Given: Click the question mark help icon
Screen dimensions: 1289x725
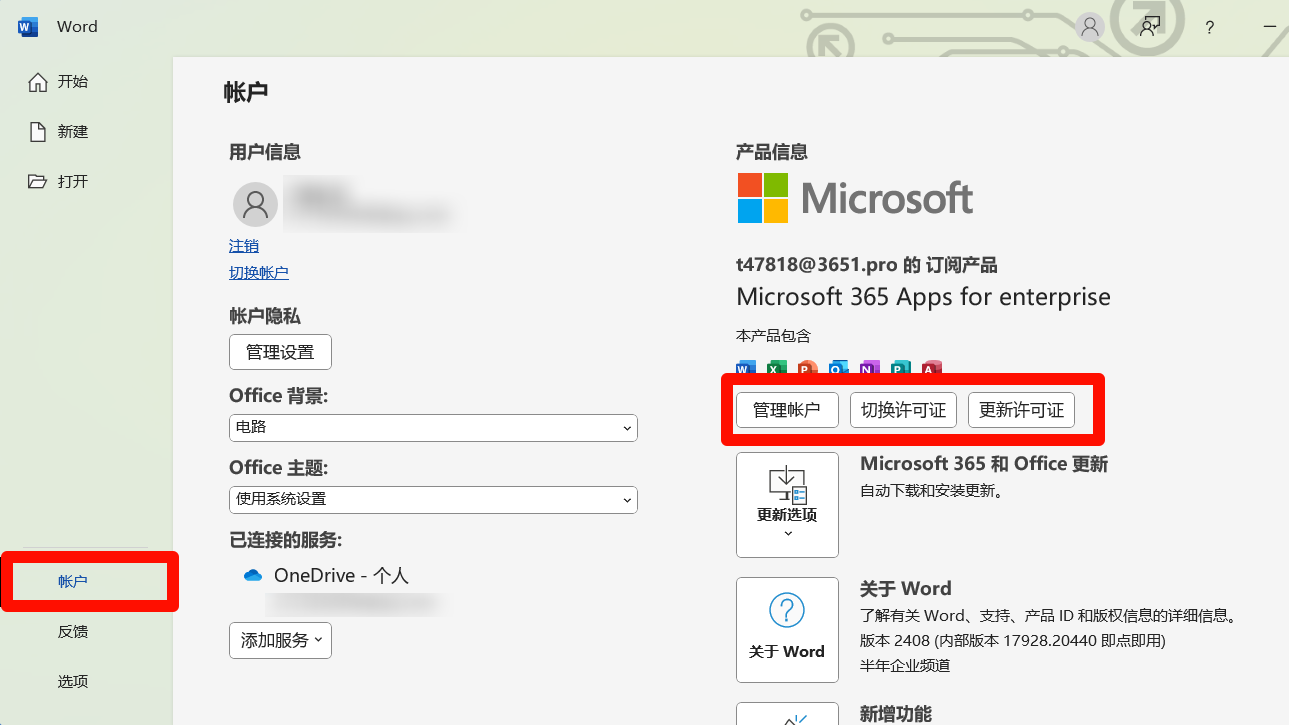Looking at the screenshot, I should 1209,28.
